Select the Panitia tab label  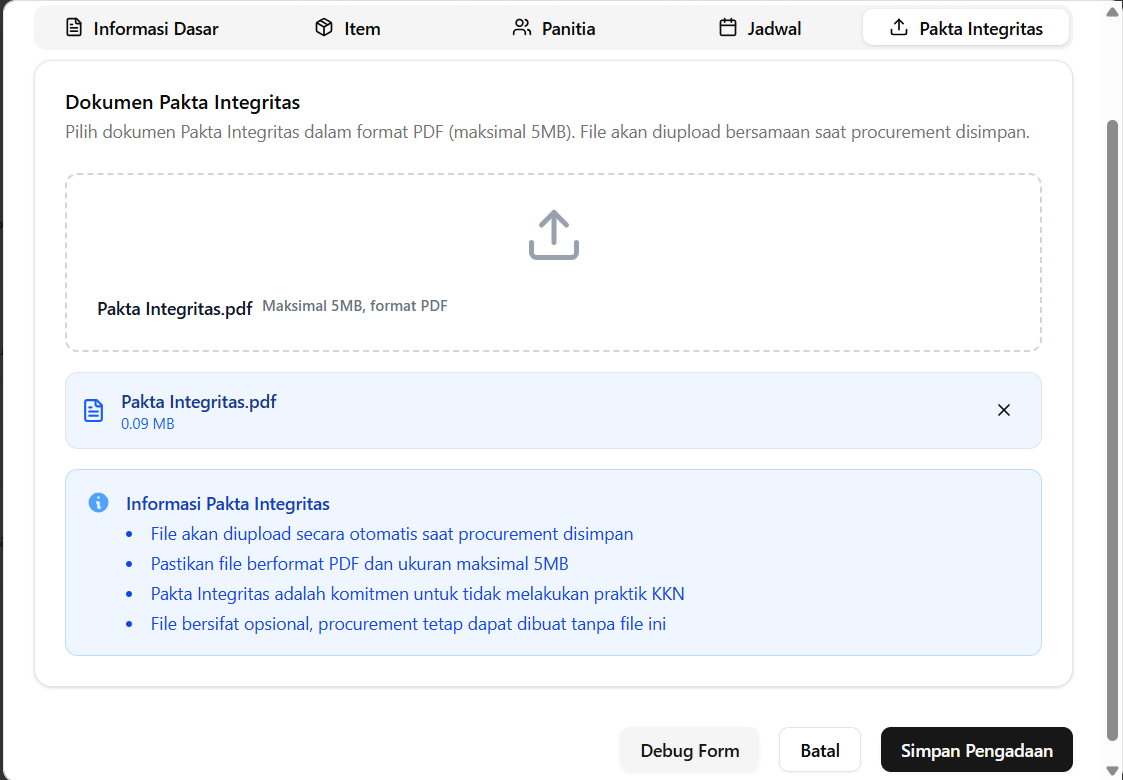568,29
